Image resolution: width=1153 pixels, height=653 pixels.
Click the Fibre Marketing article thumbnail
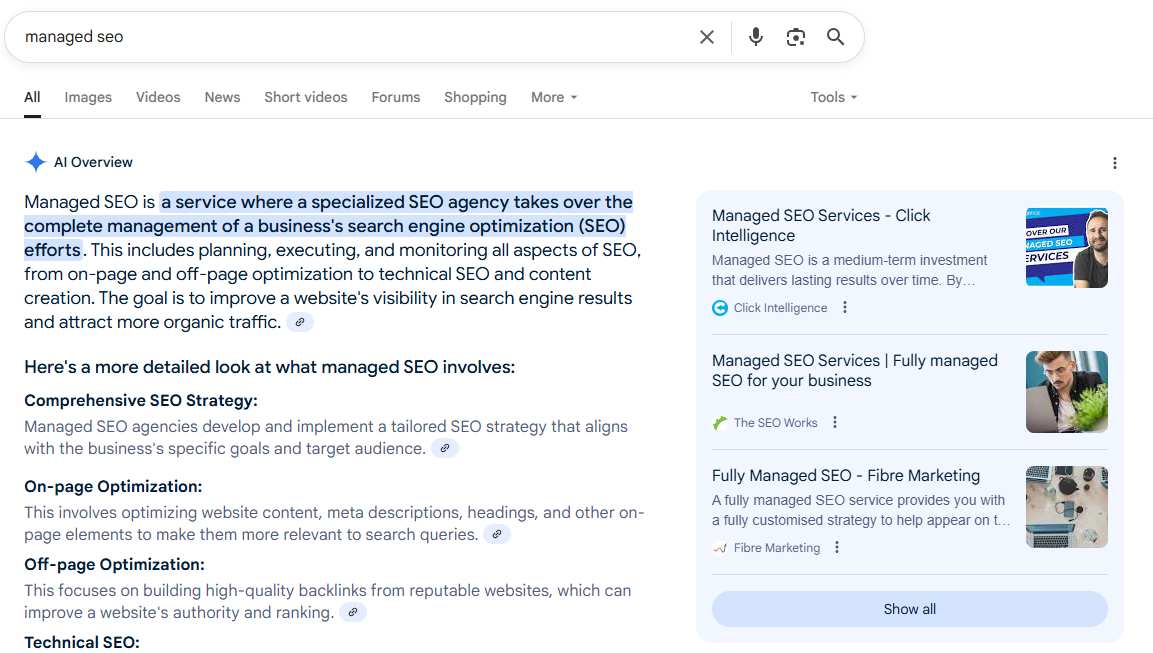pyautogui.click(x=1066, y=507)
